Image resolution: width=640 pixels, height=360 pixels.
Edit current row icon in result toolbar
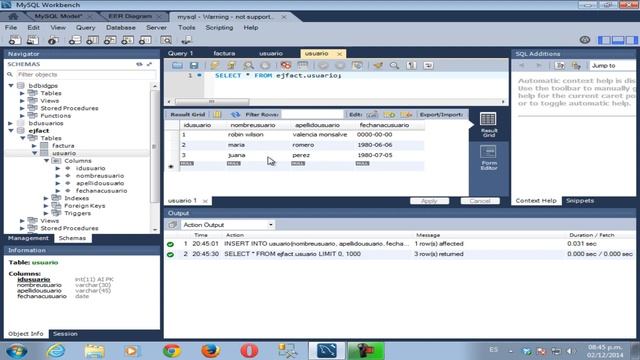point(372,115)
